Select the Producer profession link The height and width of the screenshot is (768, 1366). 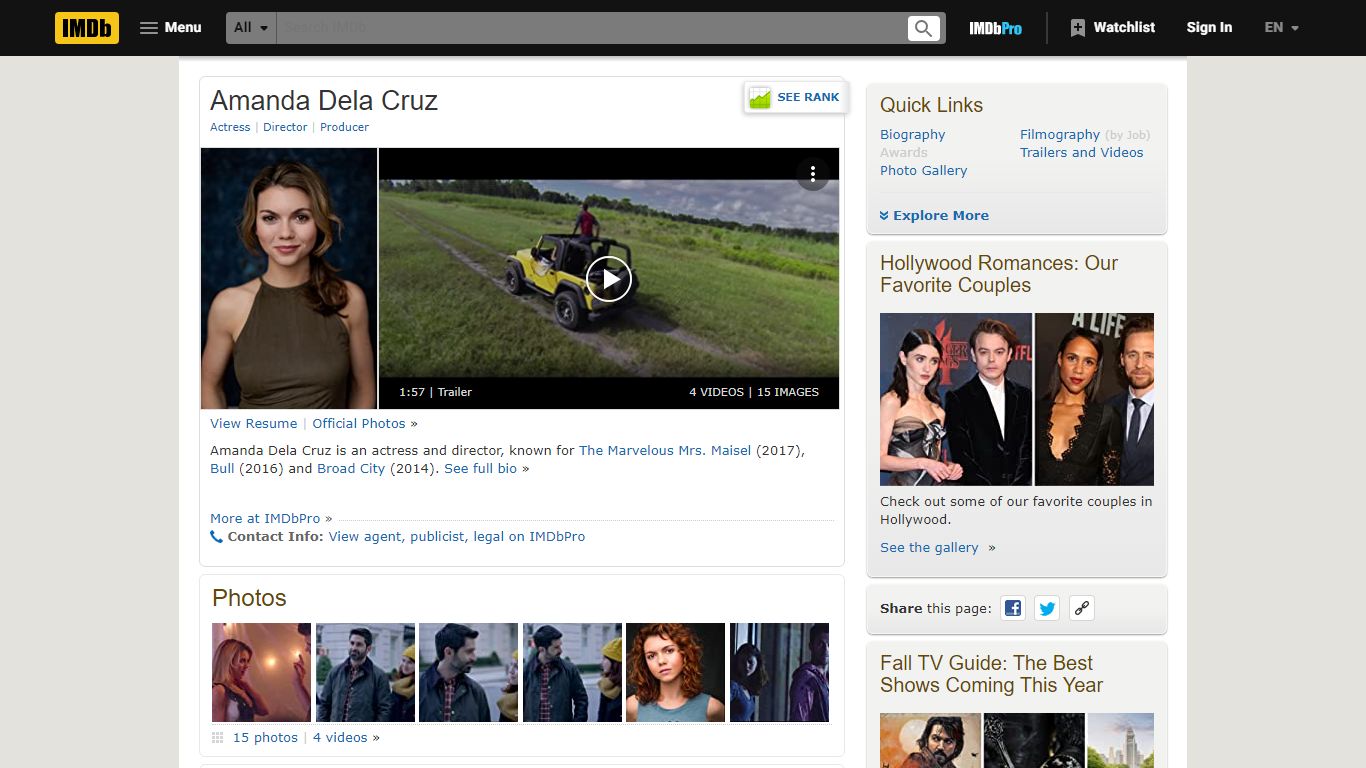(344, 127)
